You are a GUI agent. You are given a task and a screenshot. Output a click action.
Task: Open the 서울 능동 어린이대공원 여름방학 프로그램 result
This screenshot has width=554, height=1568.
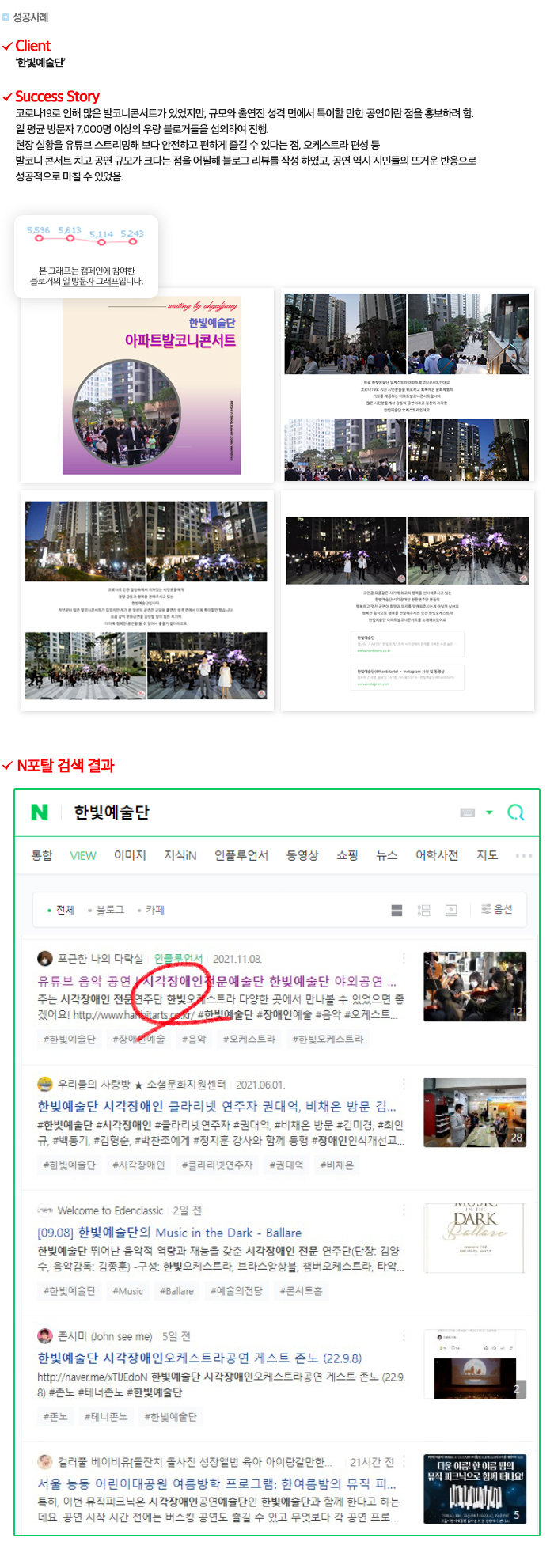coord(217,1484)
